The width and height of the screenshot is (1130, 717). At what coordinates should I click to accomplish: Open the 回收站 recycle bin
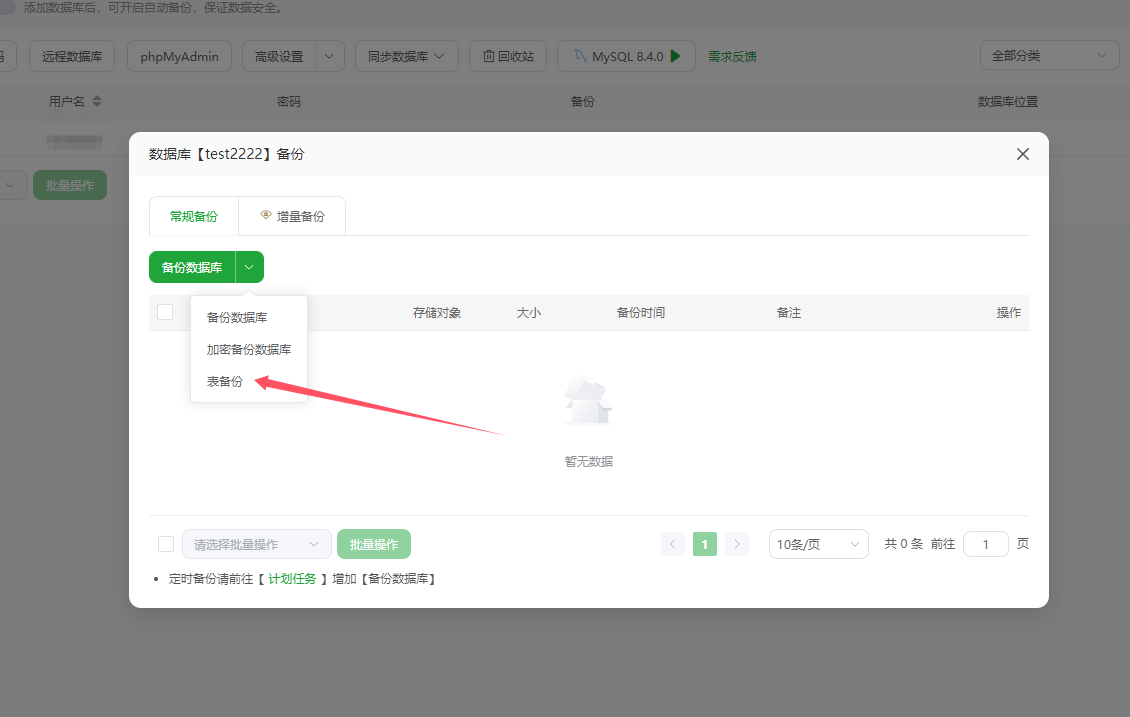pyautogui.click(x=508, y=56)
